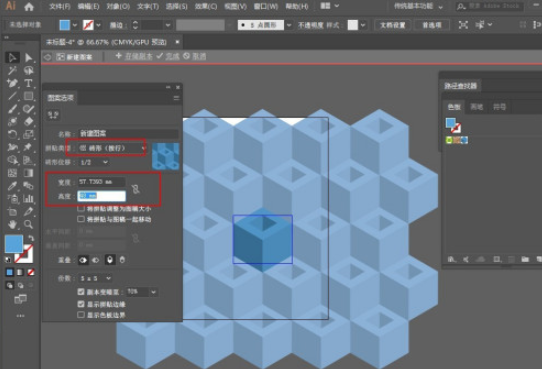Uncheck the dim copies checkbox
Image resolution: width=542 pixels, height=369 pixels.
point(81,292)
